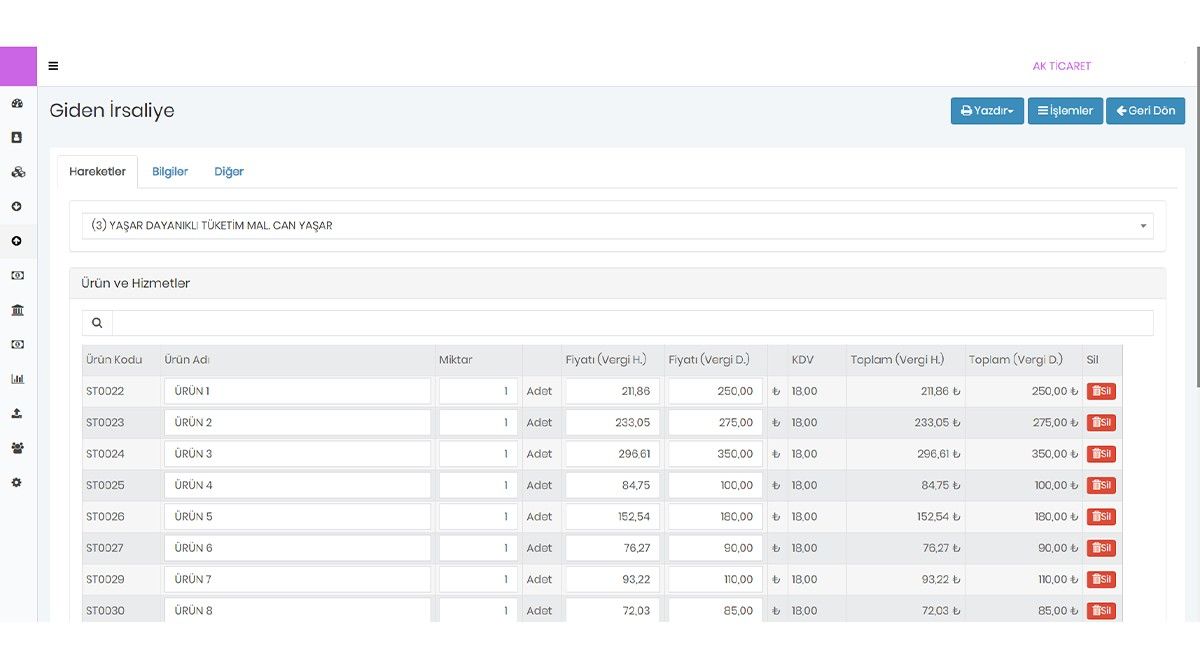Image resolution: width=1200 pixels, height=653 pixels.
Task: Click the bank building icon in sidebar
Action: 17,310
